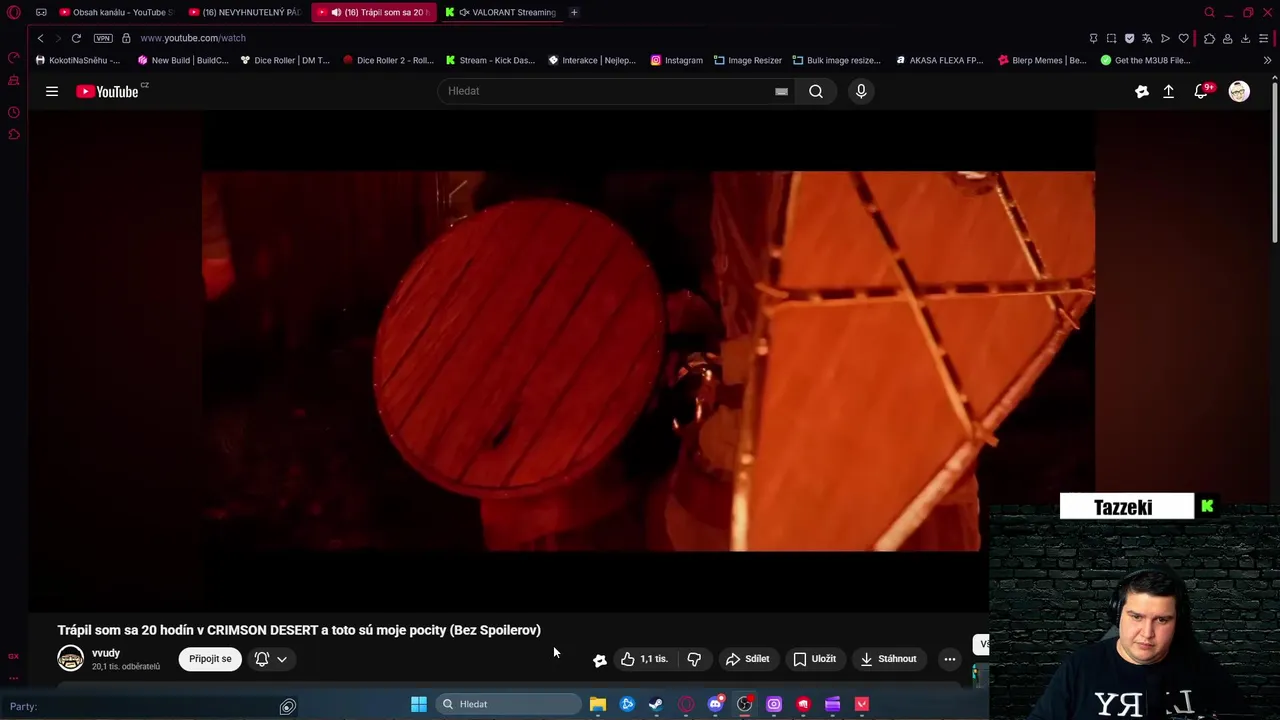Click the sparkle icon beside like button

(600, 660)
